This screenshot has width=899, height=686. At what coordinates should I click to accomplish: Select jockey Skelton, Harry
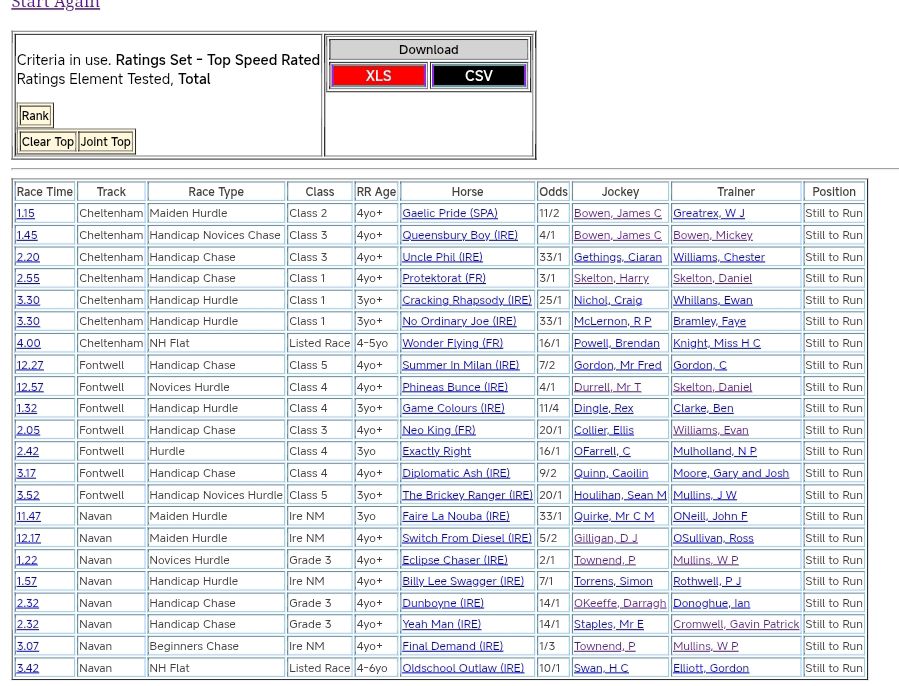(x=610, y=279)
